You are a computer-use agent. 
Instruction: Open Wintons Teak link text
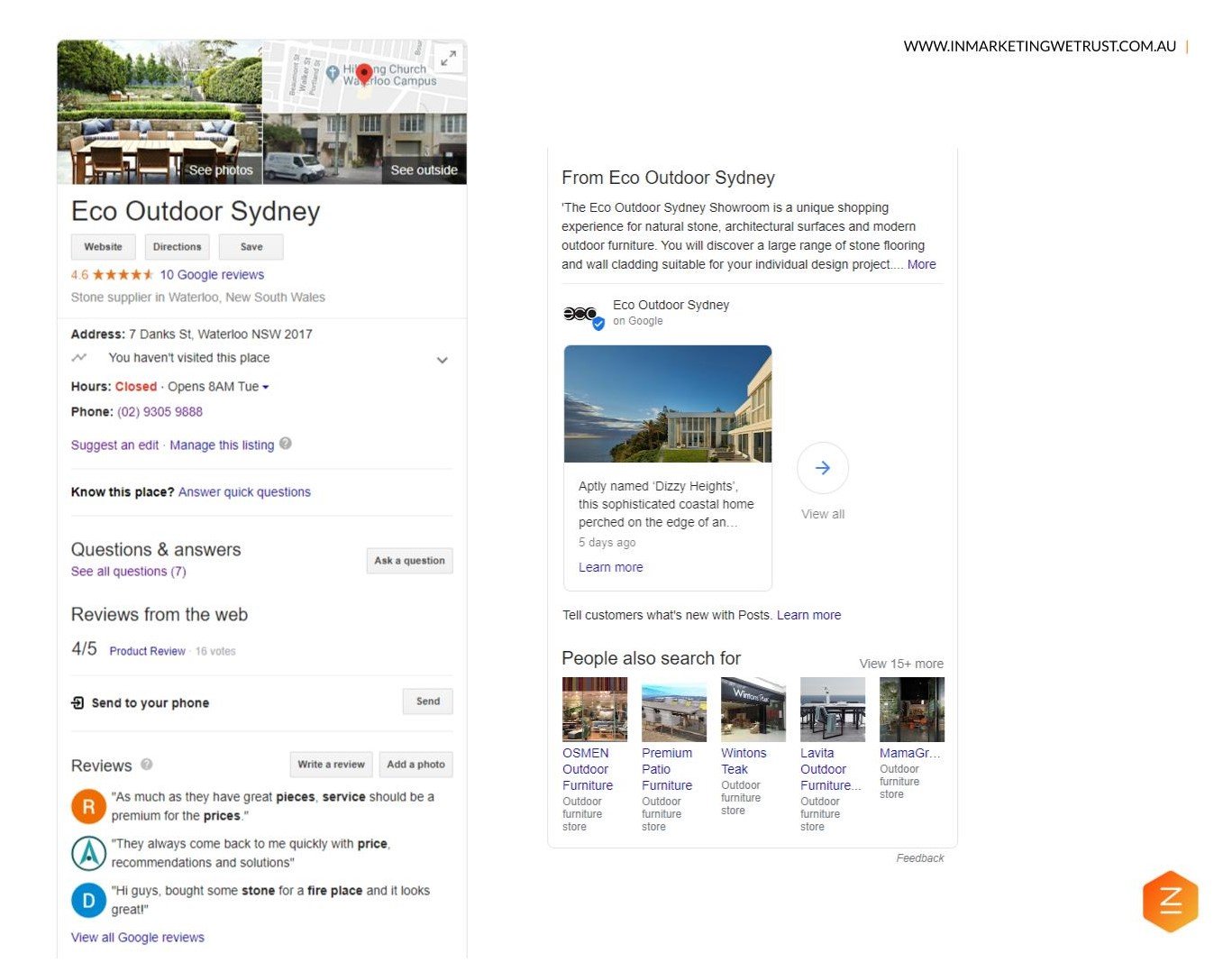tap(744, 761)
